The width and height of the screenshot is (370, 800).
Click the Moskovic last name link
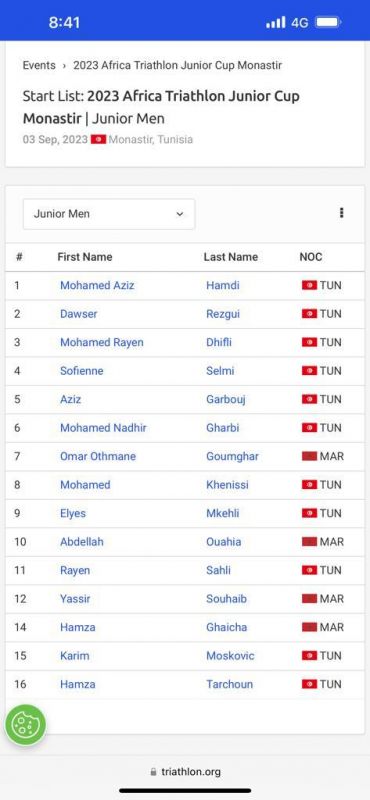(x=230, y=656)
